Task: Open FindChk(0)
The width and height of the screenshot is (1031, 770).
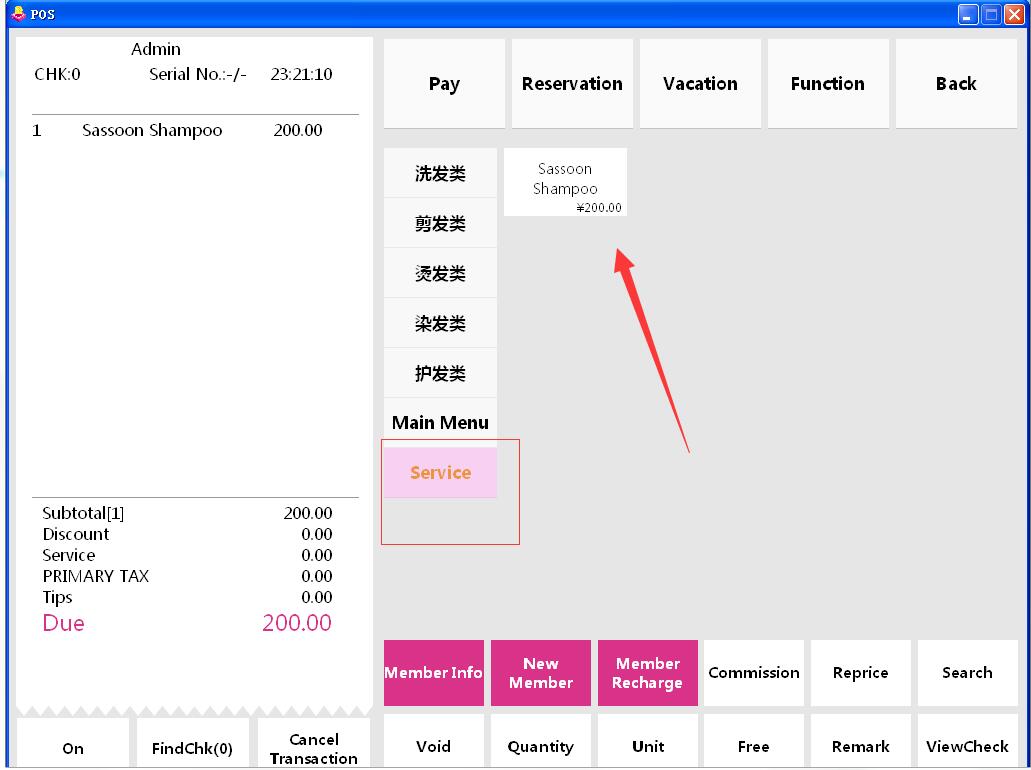Action: coord(192,744)
